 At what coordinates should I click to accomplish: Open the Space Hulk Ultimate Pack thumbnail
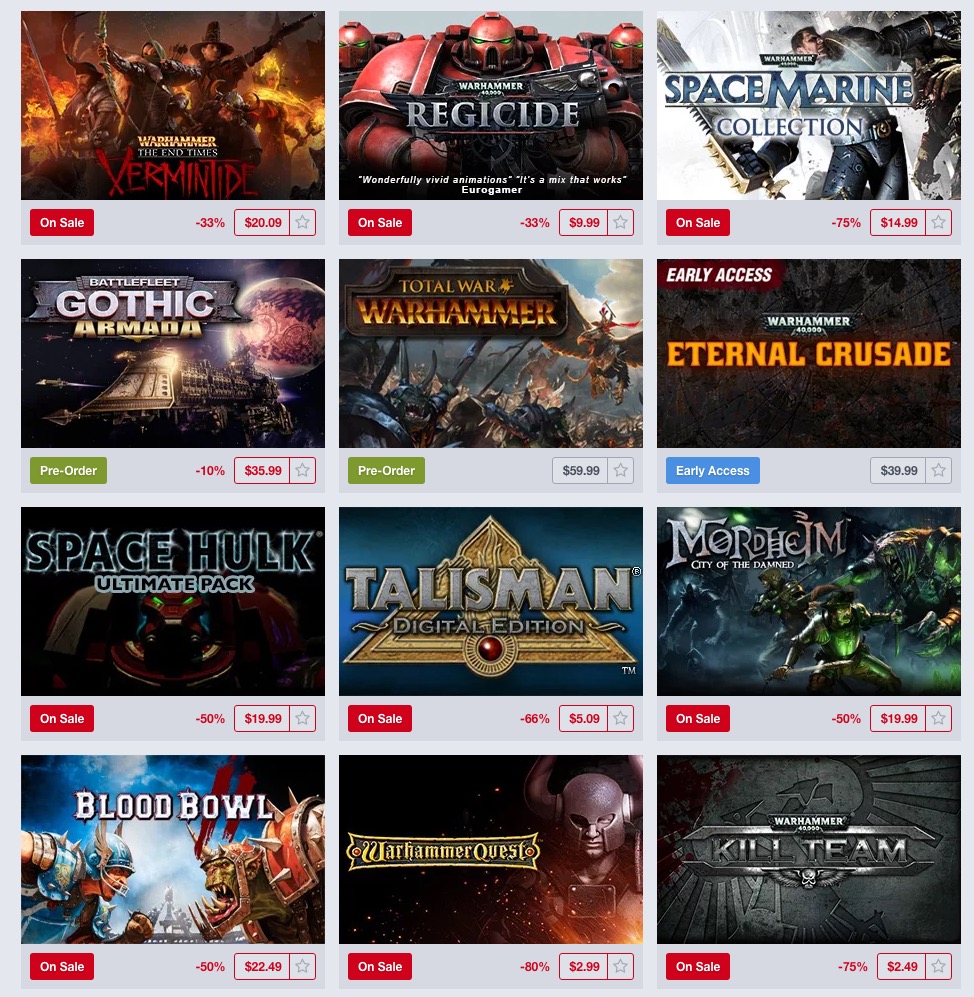(x=173, y=602)
